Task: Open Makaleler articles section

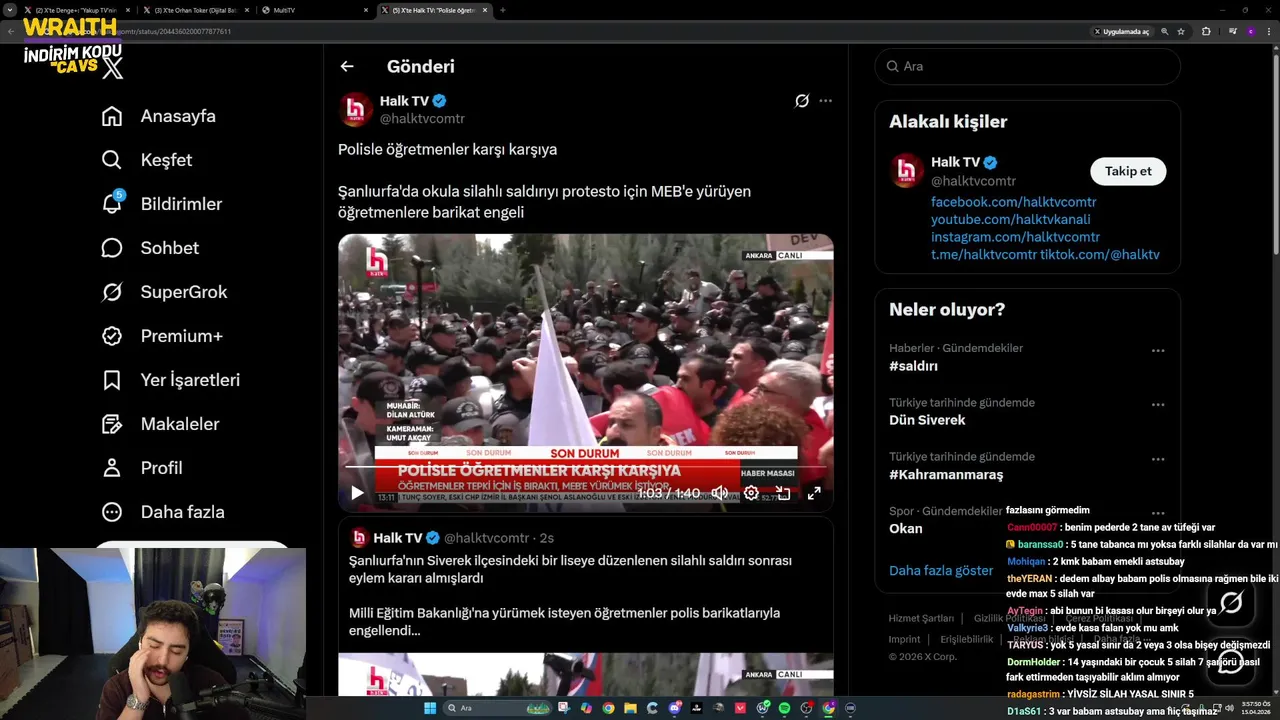Action: [160, 424]
